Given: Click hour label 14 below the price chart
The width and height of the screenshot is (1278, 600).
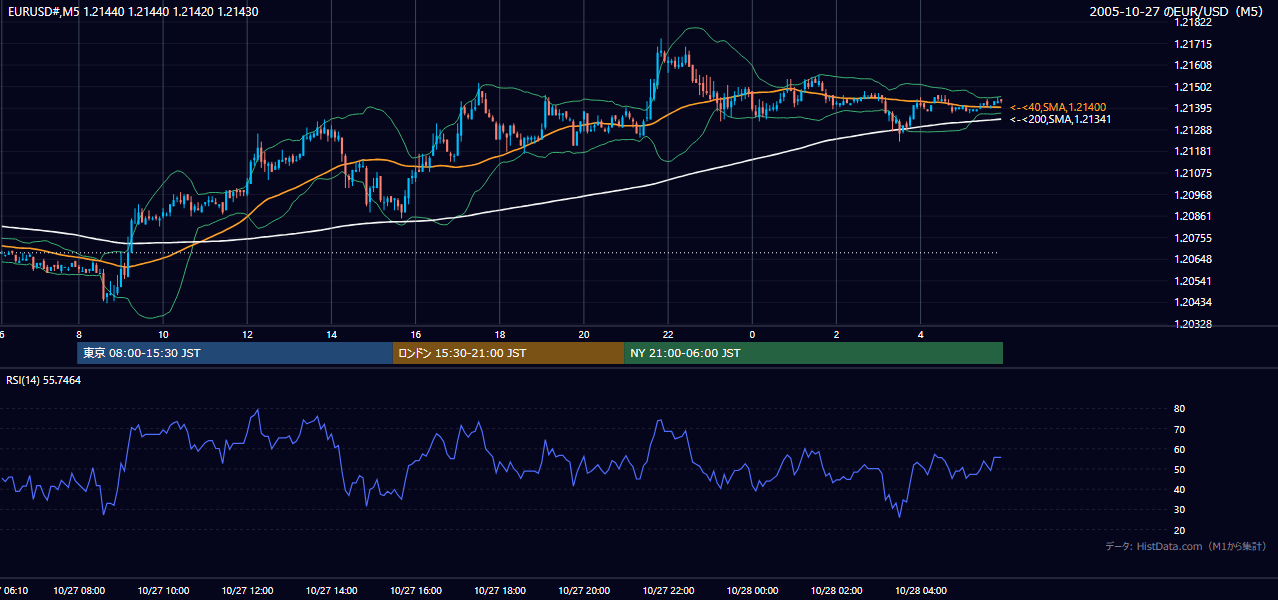Looking at the screenshot, I should (x=331, y=335).
